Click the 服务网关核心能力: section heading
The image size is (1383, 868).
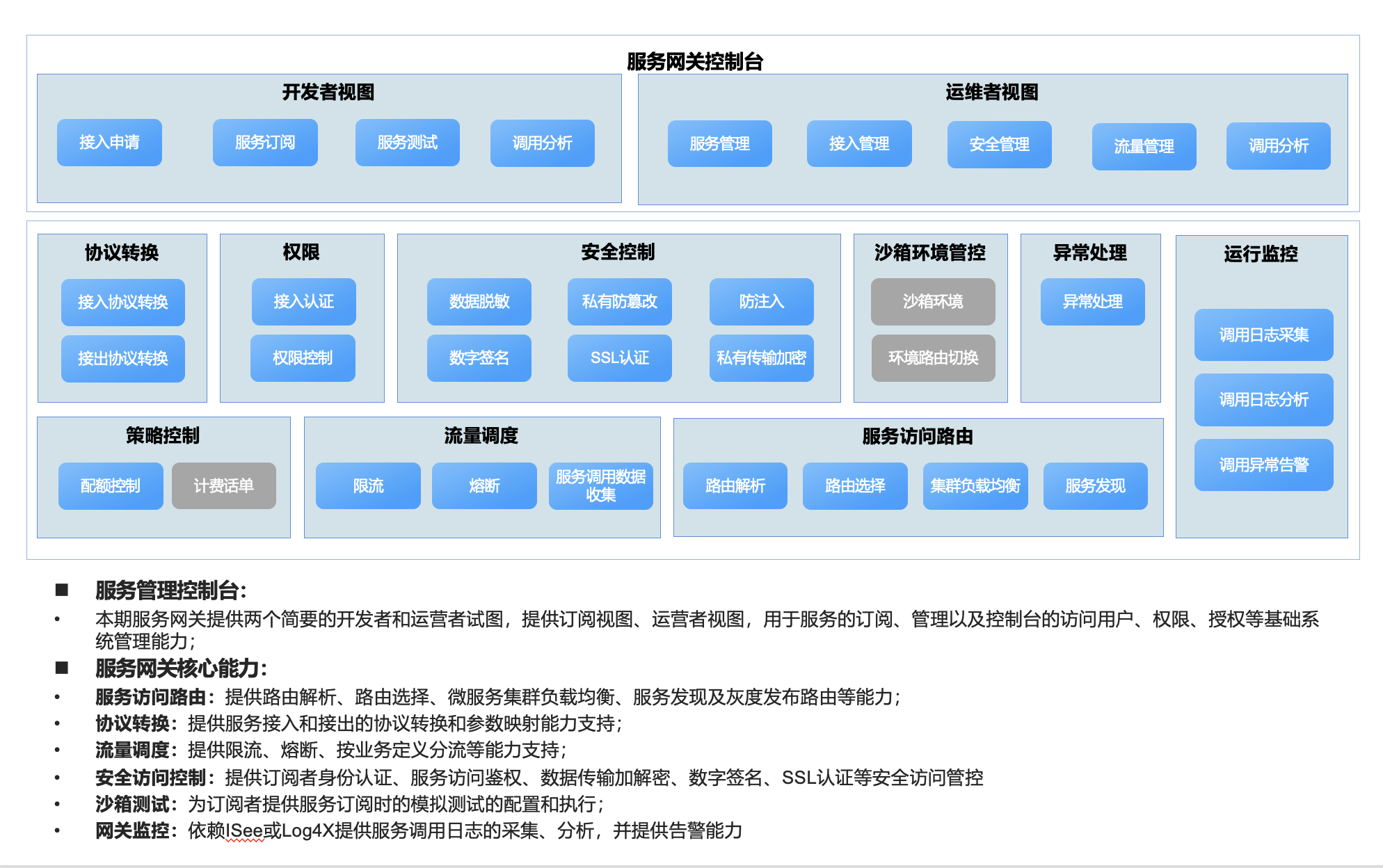(x=181, y=668)
